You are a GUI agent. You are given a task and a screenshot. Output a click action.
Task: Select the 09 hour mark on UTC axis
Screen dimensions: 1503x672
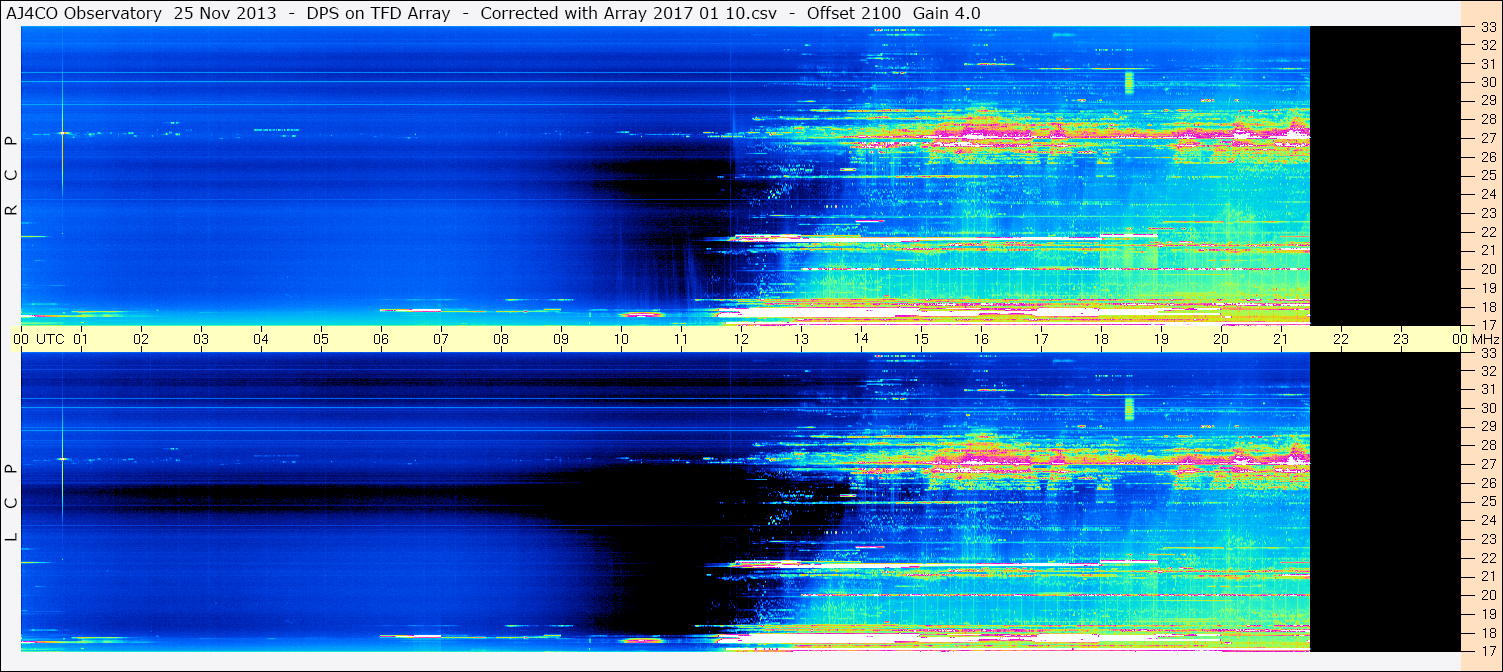(x=561, y=339)
